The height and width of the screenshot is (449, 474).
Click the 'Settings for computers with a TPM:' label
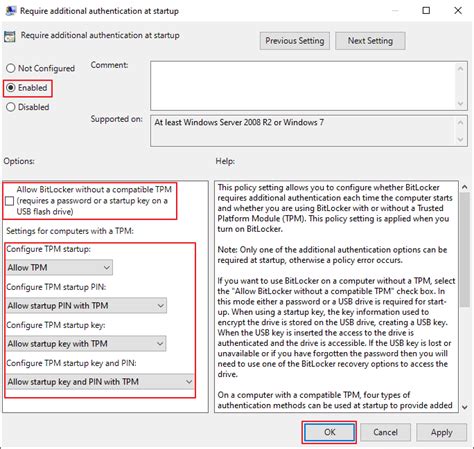pos(70,231)
